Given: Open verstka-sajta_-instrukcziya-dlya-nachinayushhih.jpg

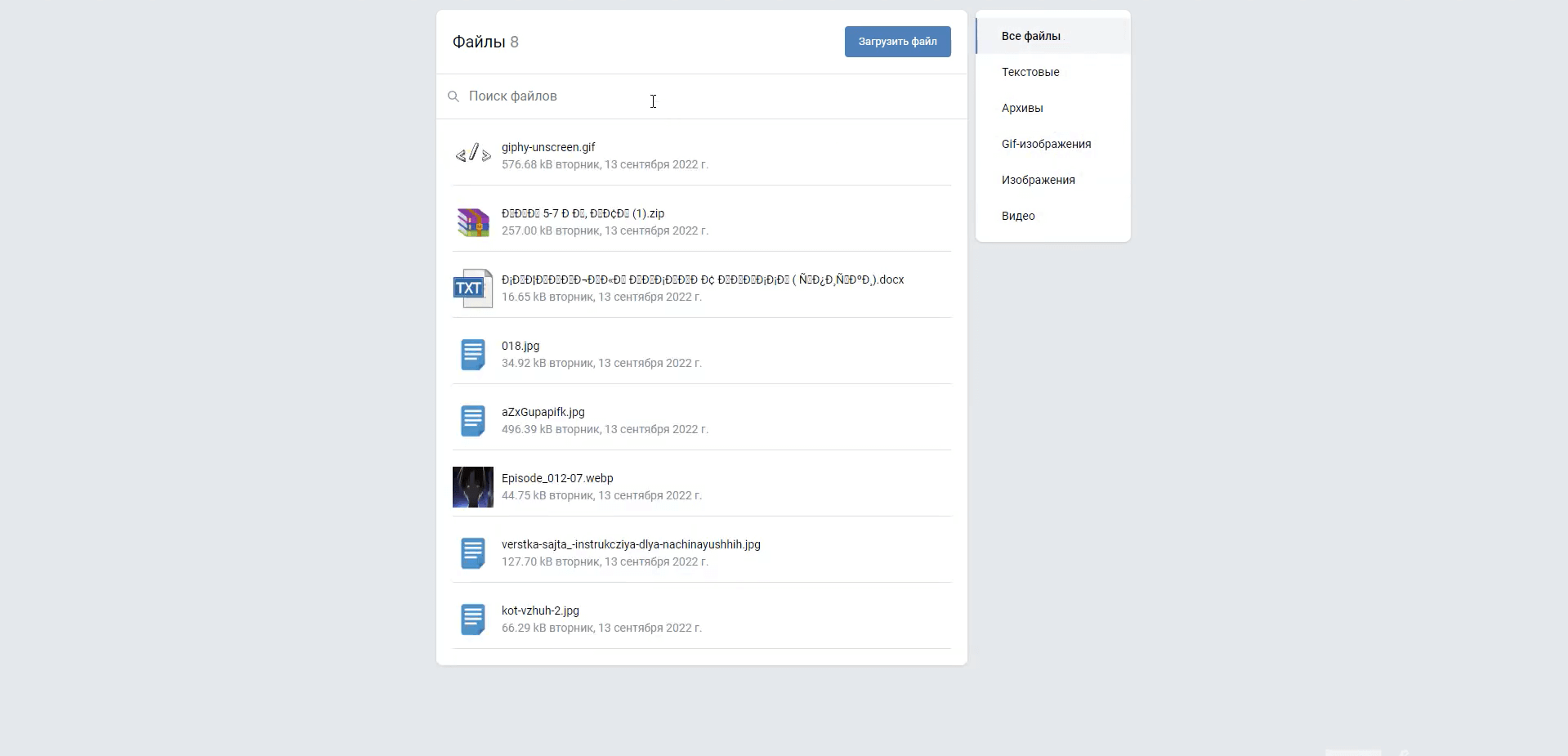Looking at the screenshot, I should pyautogui.click(x=631, y=544).
